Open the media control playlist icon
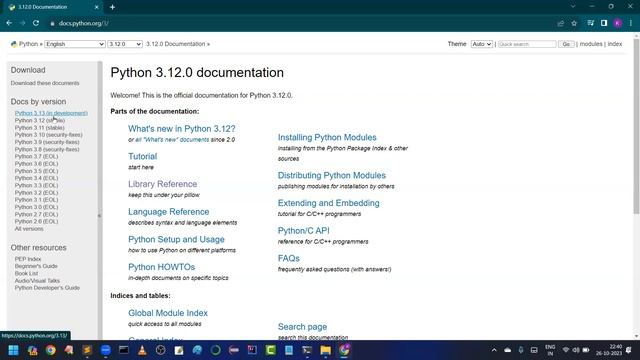This screenshot has width=640, height=360. tap(590, 23)
